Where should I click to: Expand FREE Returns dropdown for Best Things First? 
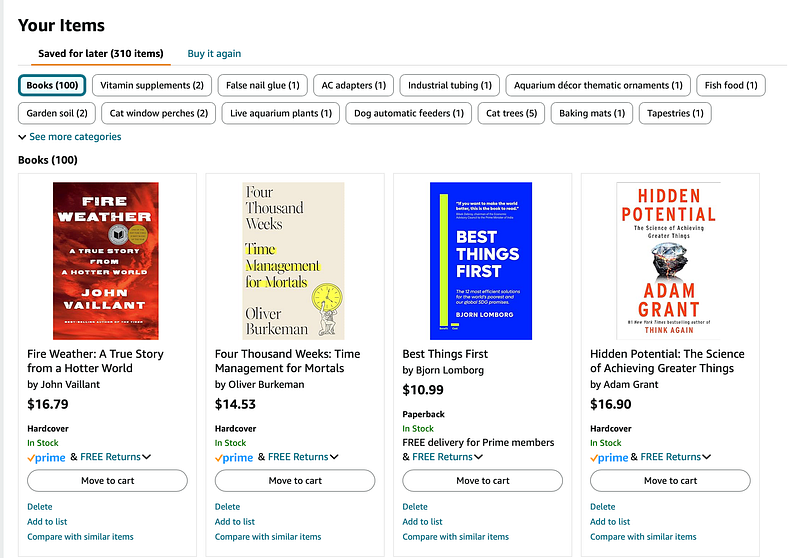pos(479,457)
